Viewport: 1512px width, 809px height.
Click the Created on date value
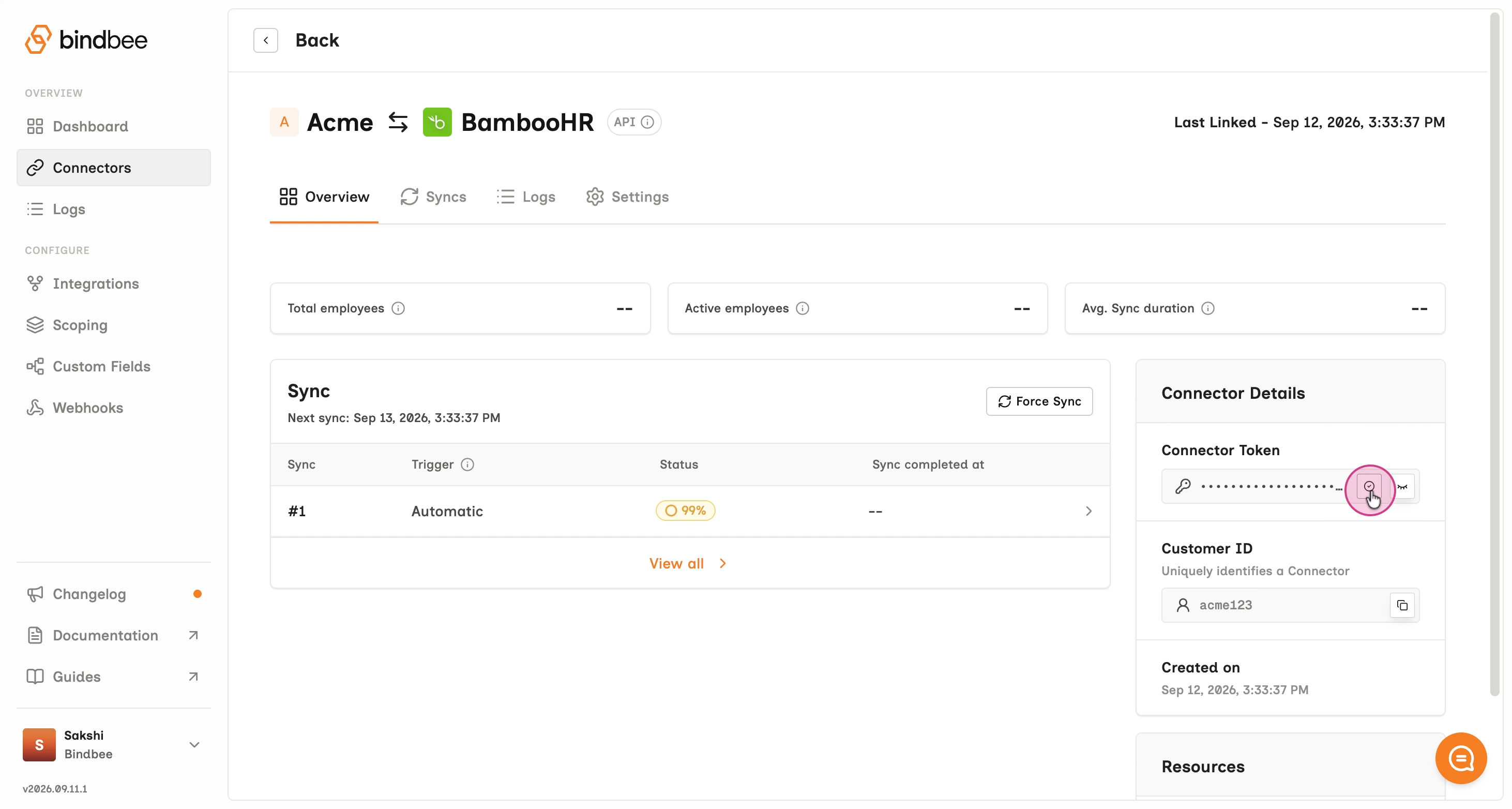pyautogui.click(x=1235, y=690)
